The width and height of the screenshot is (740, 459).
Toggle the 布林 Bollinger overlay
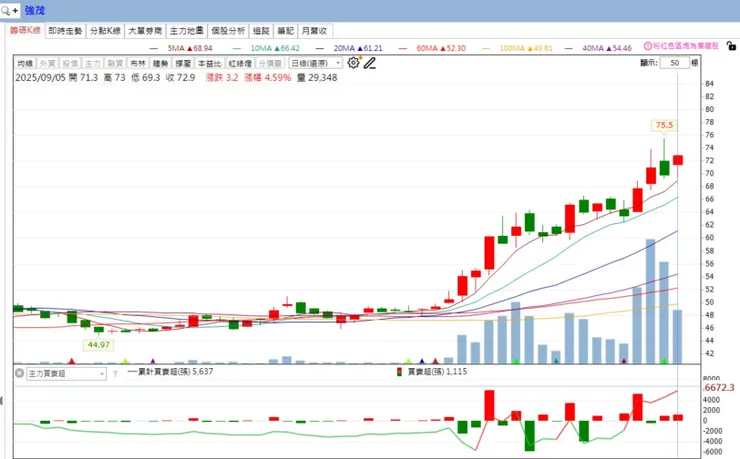138,63
